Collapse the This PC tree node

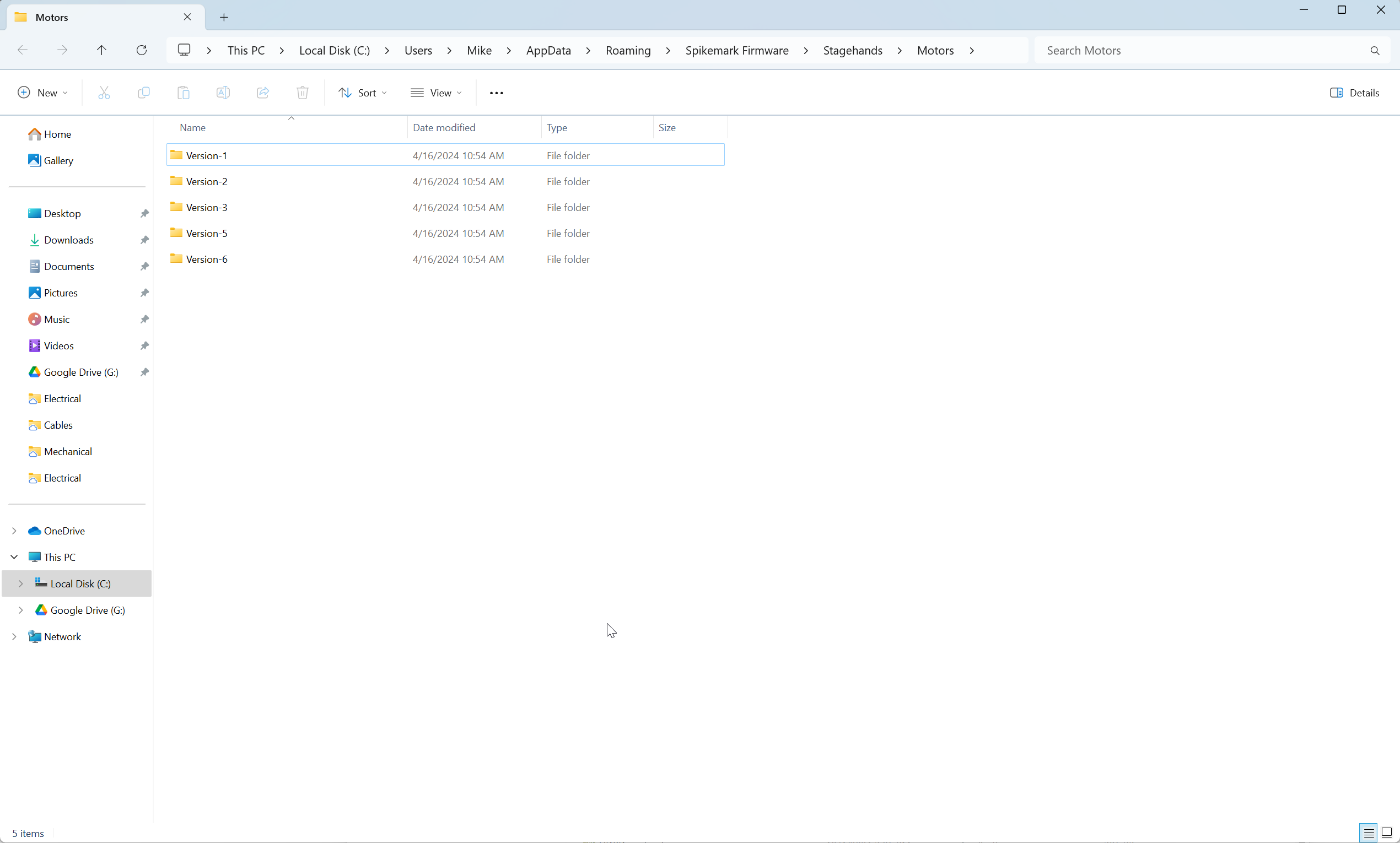pyautogui.click(x=14, y=557)
